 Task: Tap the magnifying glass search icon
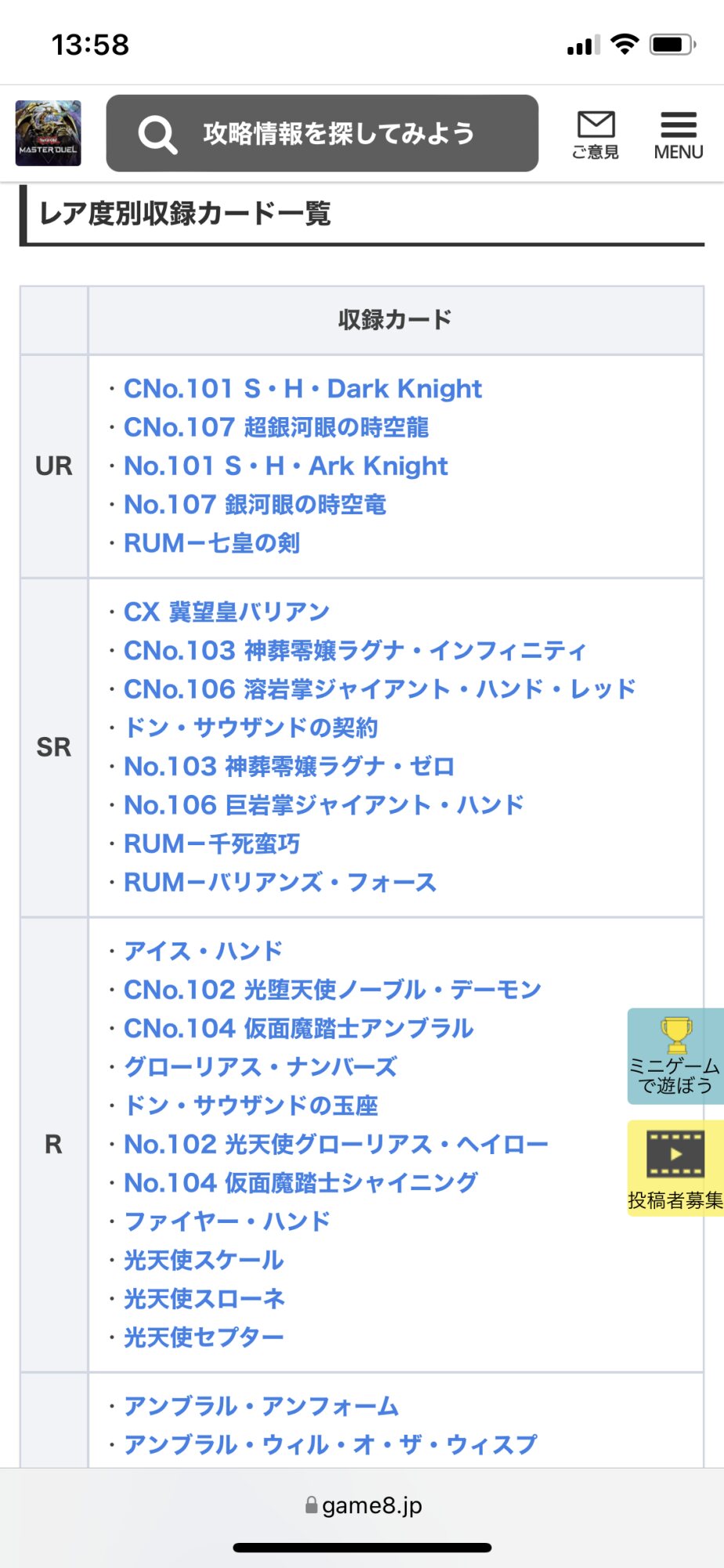(157, 134)
